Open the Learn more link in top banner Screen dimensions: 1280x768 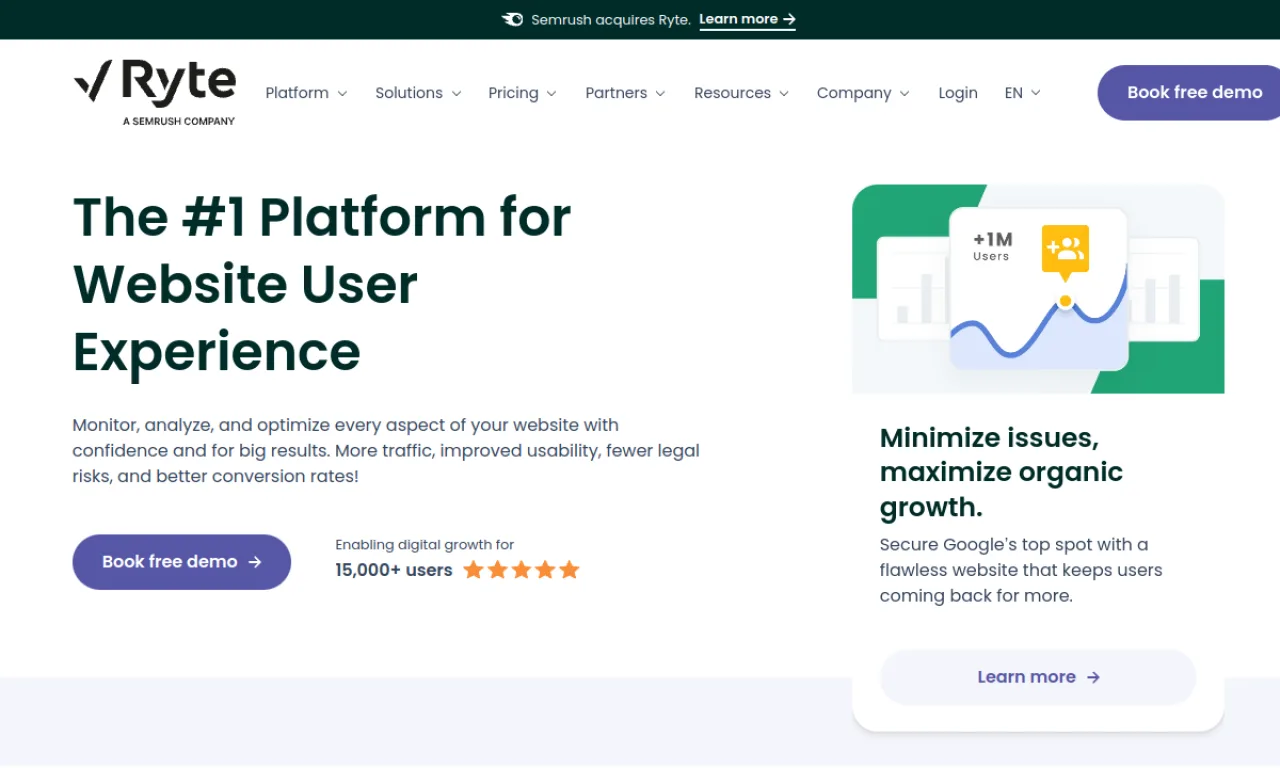pos(747,19)
